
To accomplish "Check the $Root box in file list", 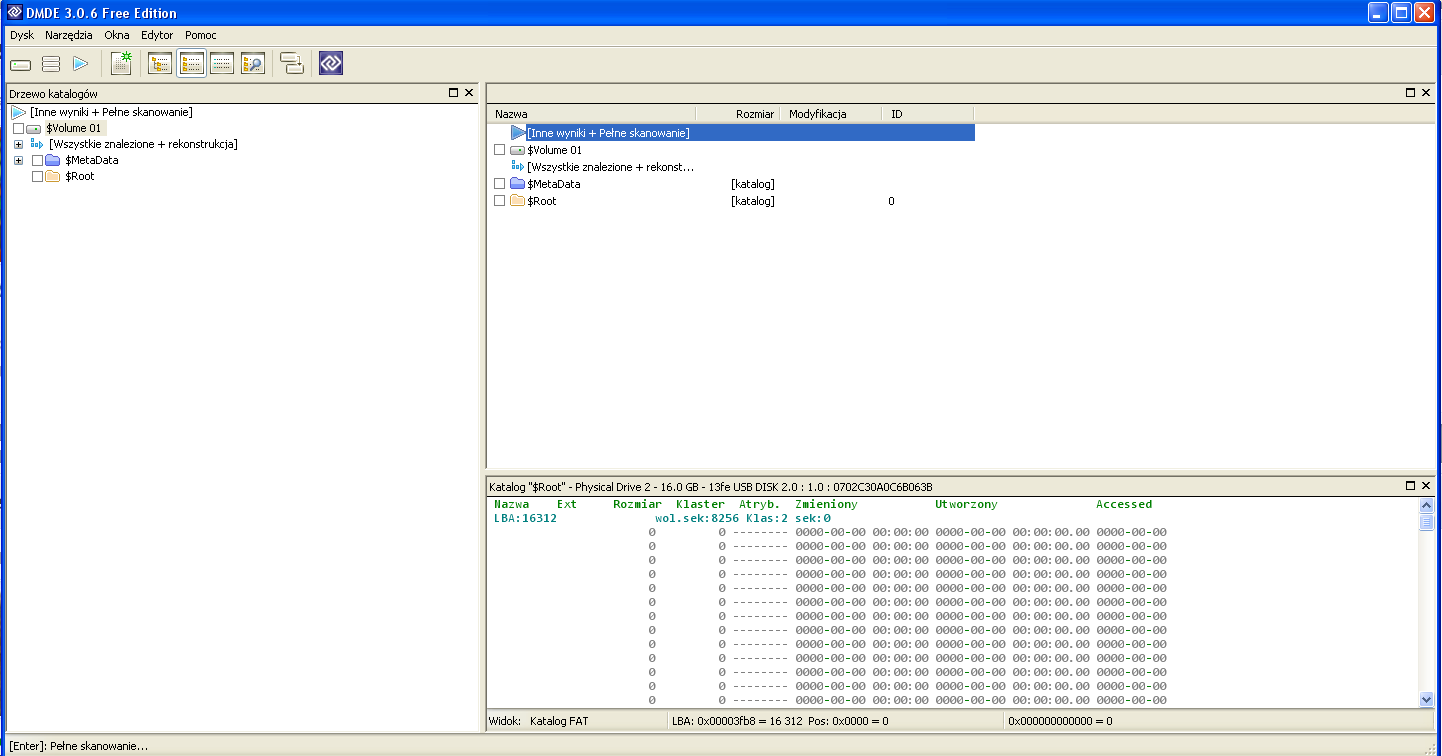I will tap(500, 201).
